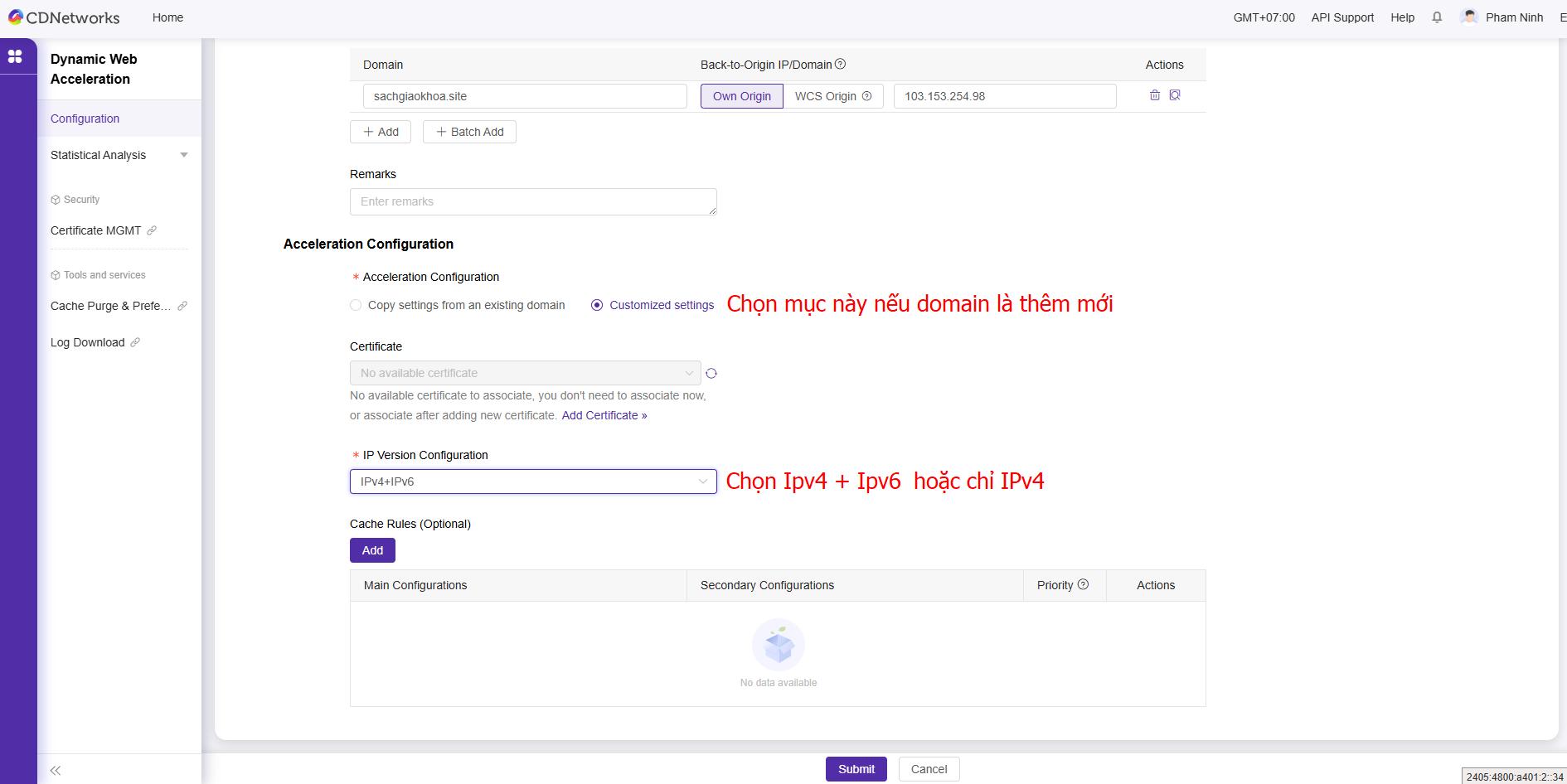This screenshot has height=784, width=1567.
Task: Collapse the sidebar with double-chevron icon
Action: pyautogui.click(x=56, y=770)
